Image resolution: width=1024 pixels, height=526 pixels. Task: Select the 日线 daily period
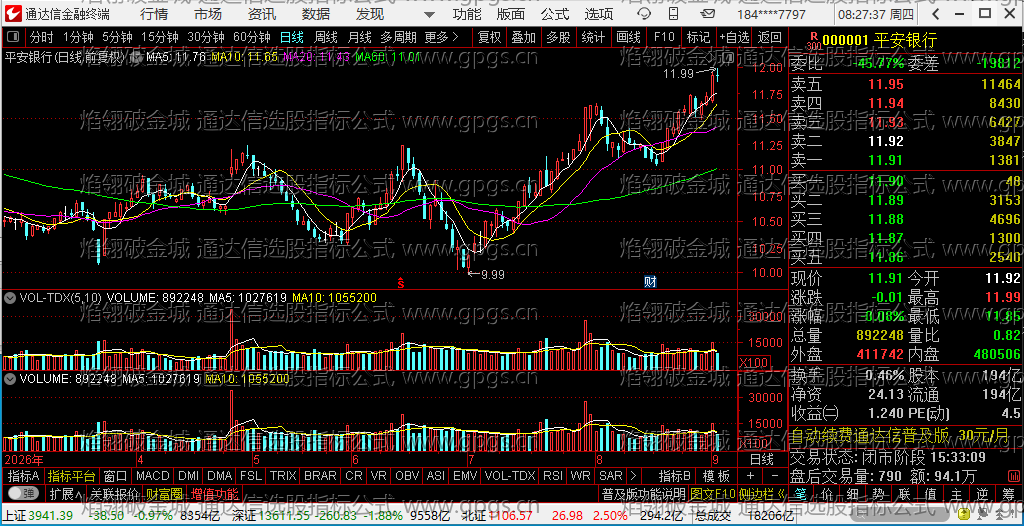pyautogui.click(x=291, y=37)
